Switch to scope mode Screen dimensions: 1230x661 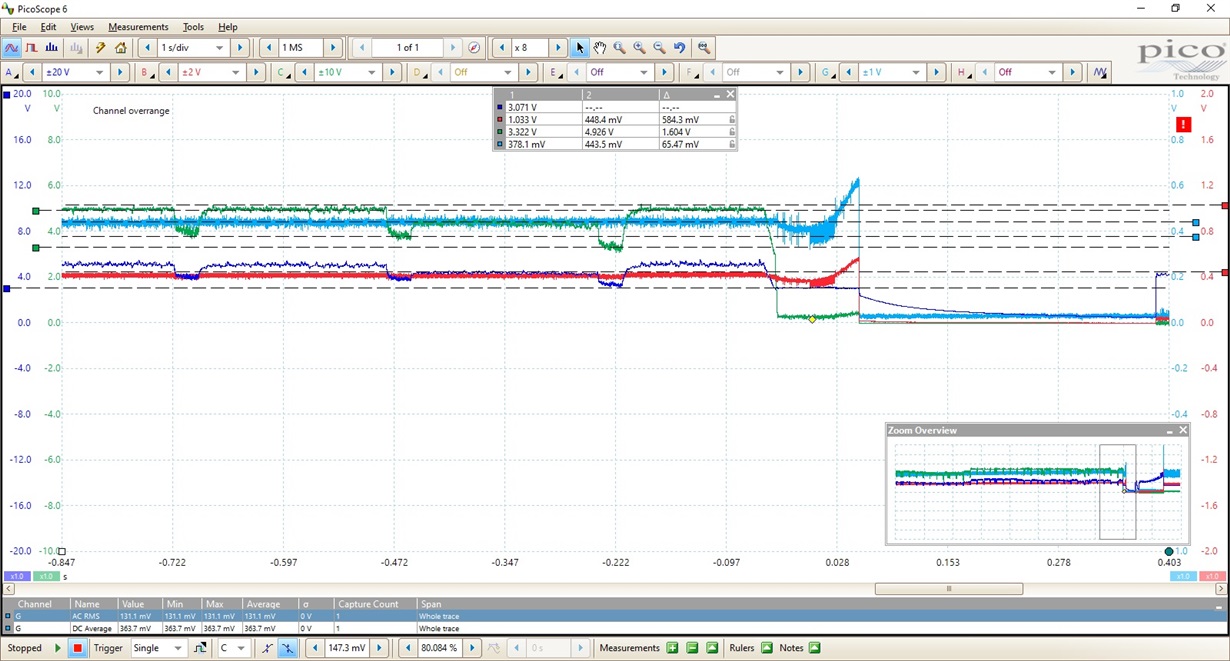click(x=12, y=47)
